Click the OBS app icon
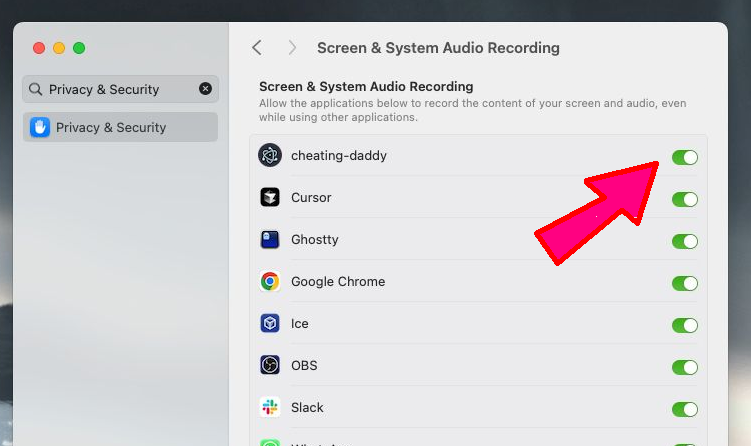This screenshot has height=446, width=751. [270, 365]
